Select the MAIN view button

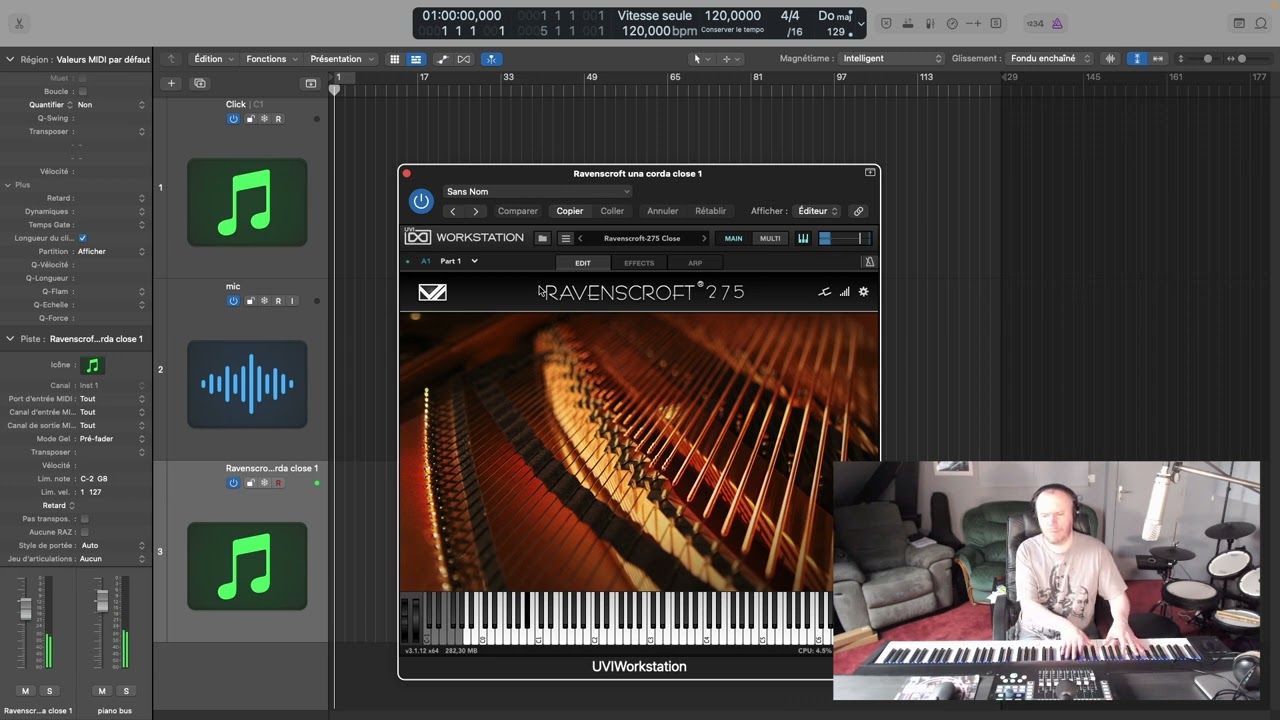coord(734,238)
